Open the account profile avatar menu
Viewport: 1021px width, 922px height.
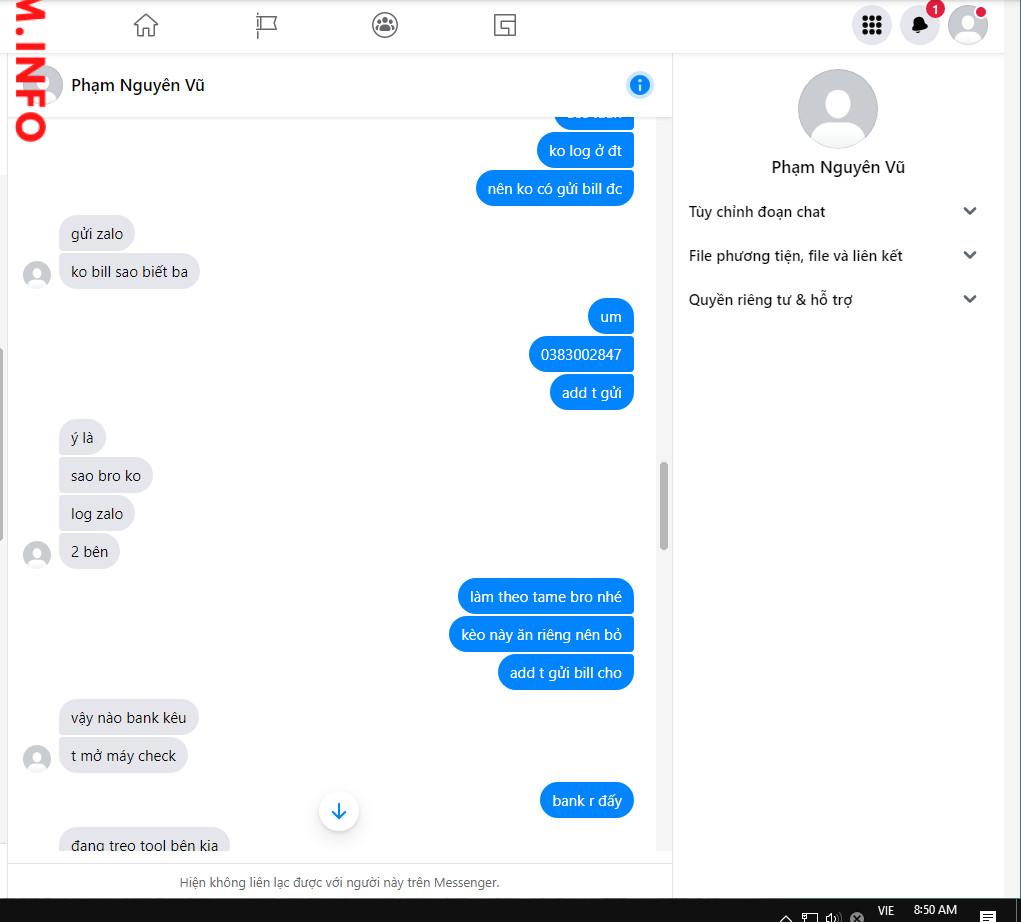point(967,25)
